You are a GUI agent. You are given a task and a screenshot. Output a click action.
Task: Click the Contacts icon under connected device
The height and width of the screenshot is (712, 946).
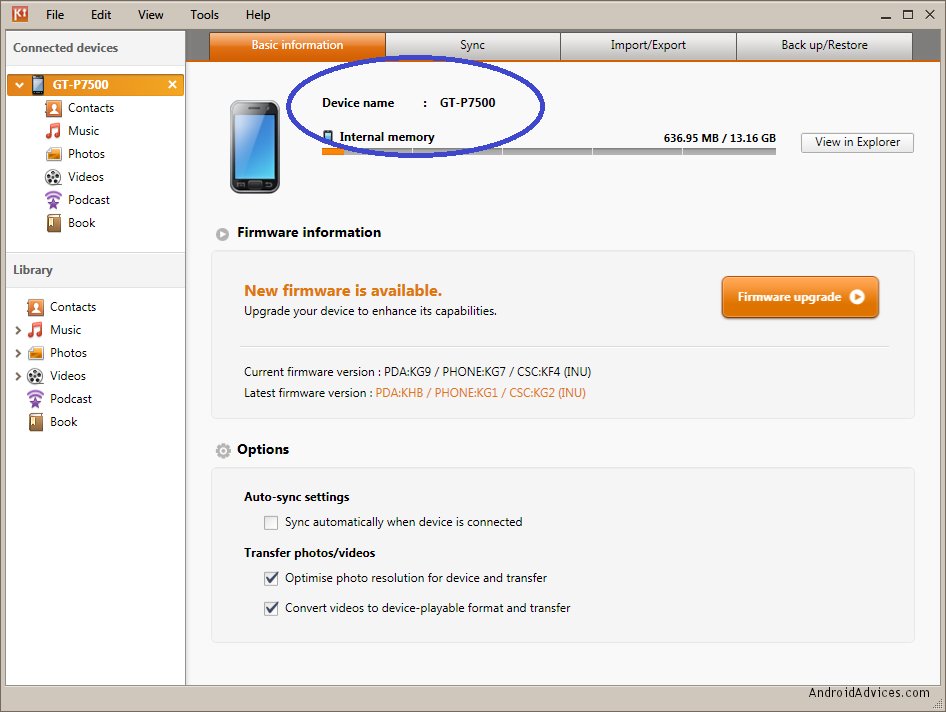[x=53, y=108]
